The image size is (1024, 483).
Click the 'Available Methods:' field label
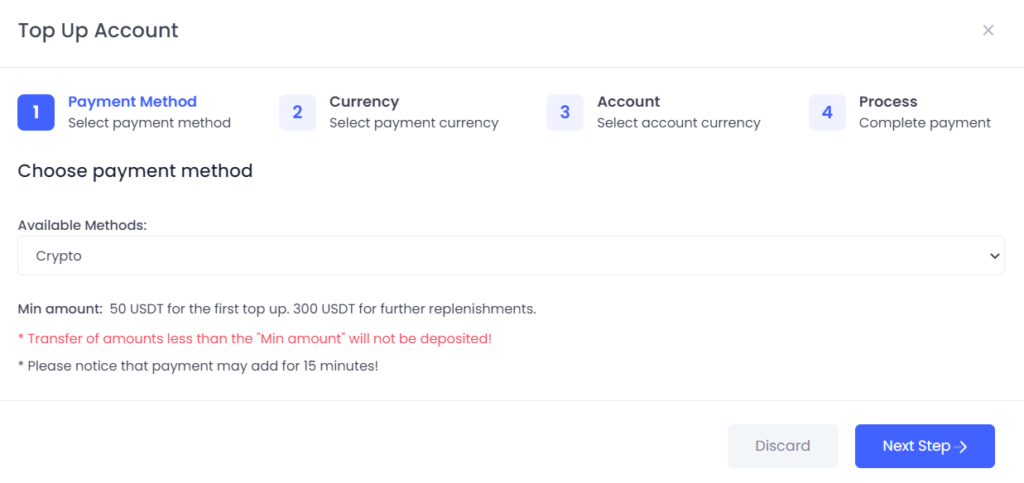click(x=82, y=225)
